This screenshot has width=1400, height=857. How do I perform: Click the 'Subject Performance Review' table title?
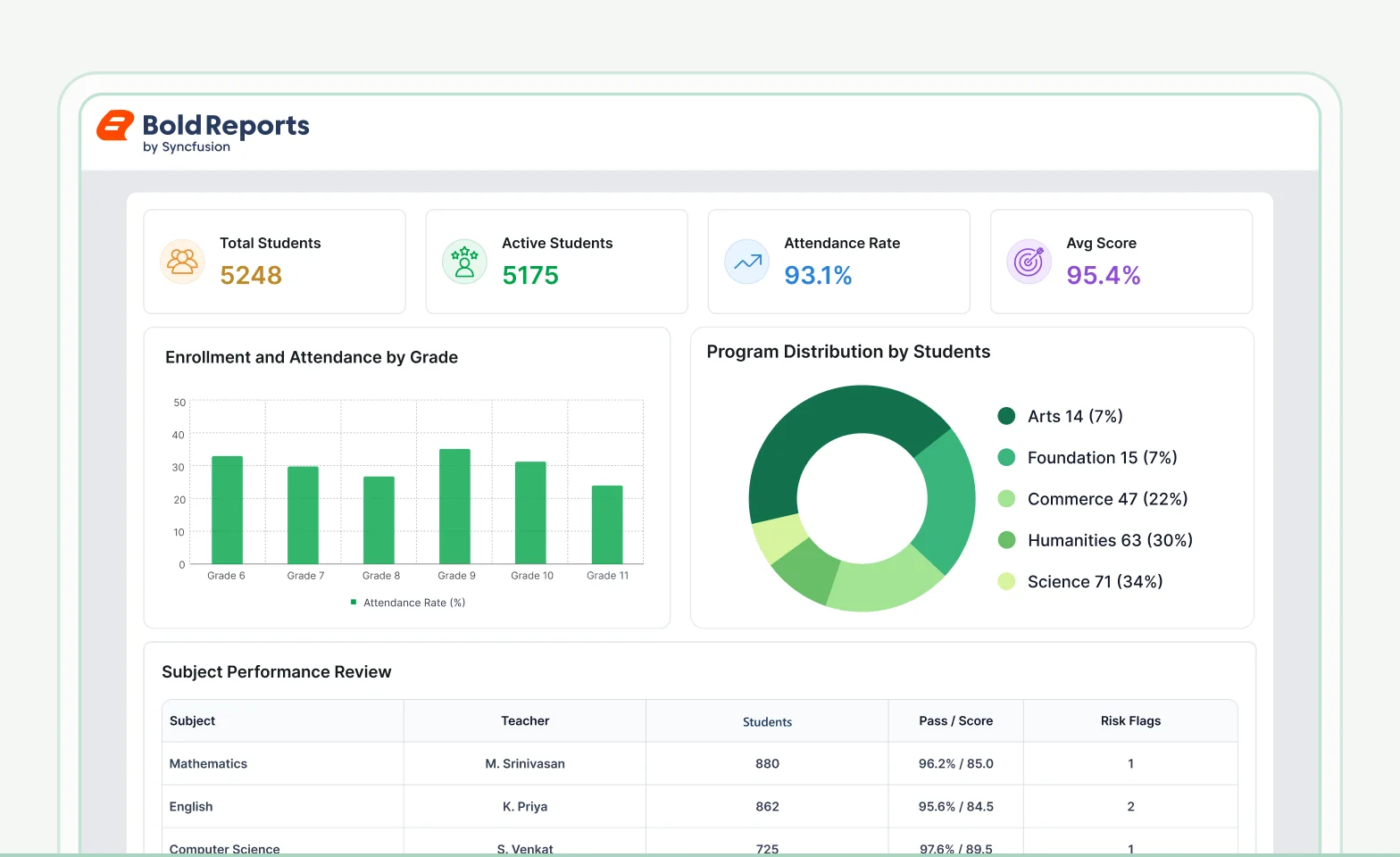pos(277,672)
